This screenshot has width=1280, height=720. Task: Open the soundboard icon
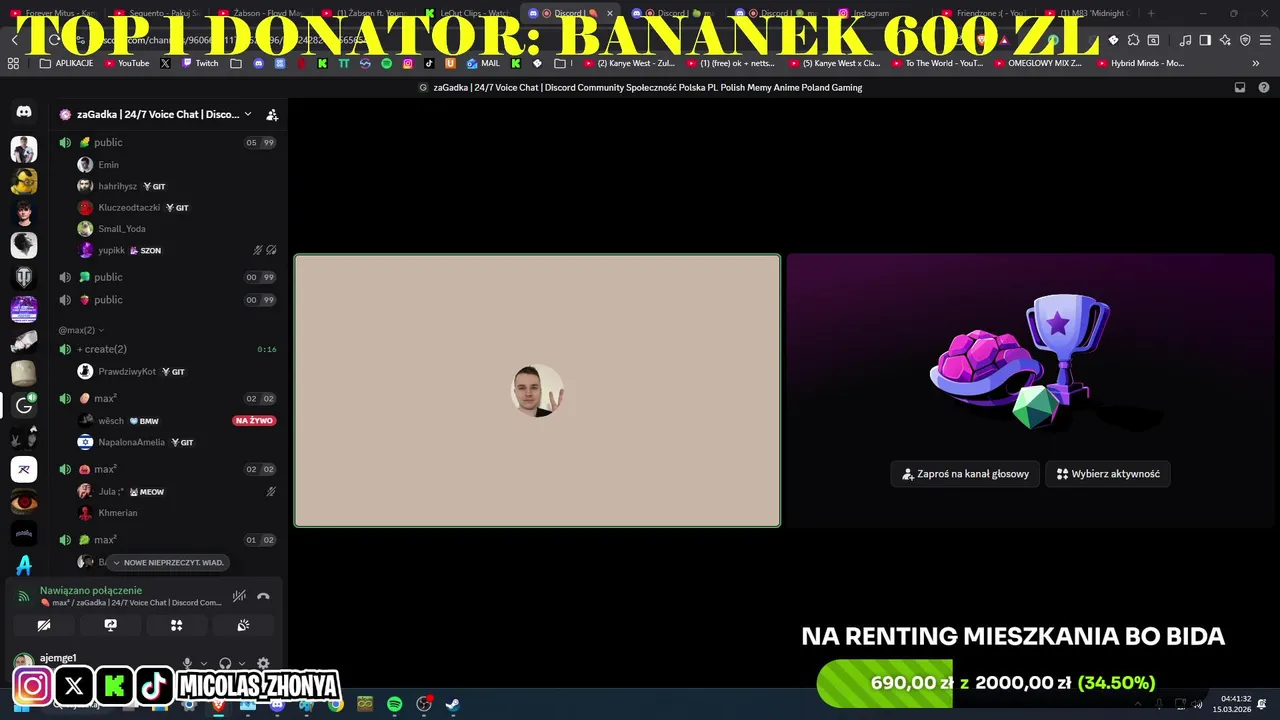point(242,625)
